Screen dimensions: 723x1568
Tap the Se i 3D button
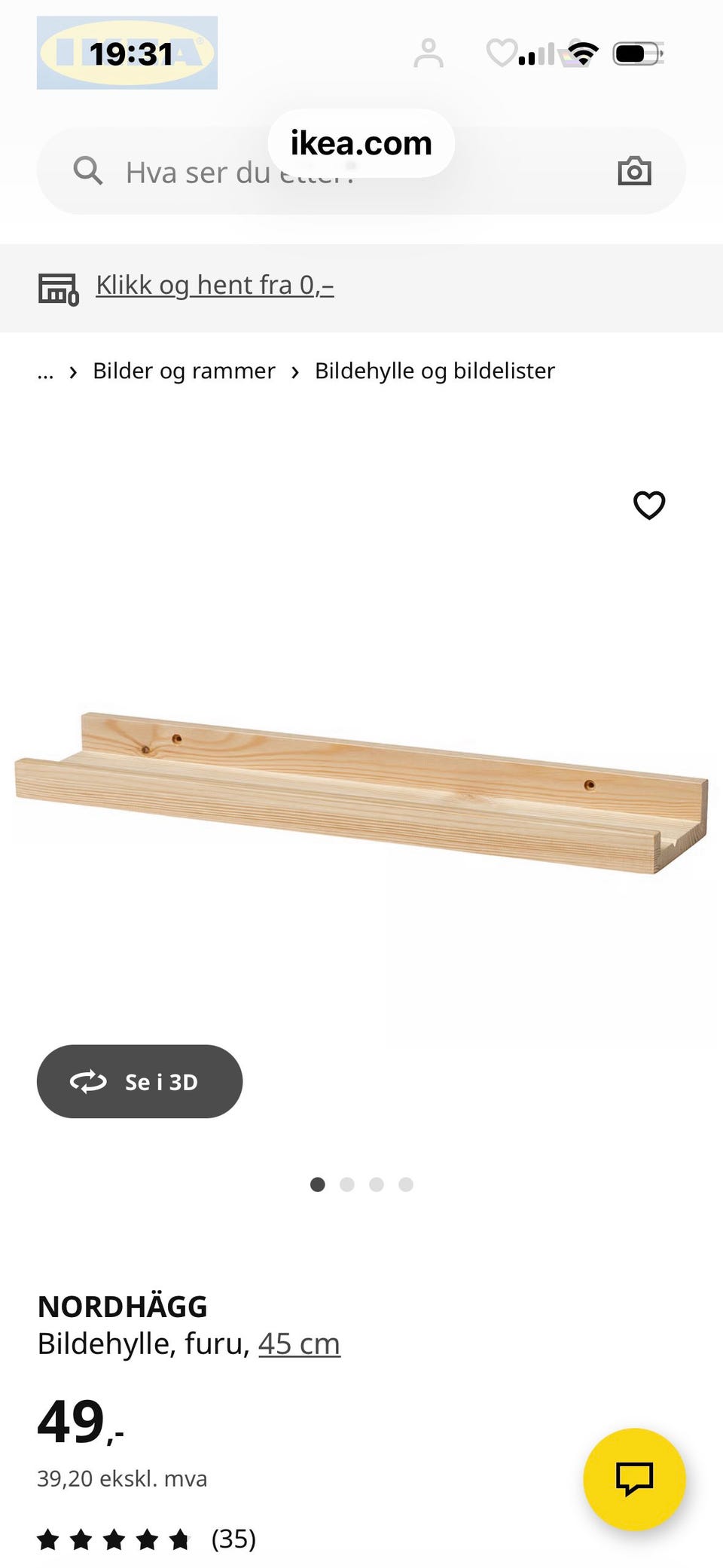pos(139,1081)
